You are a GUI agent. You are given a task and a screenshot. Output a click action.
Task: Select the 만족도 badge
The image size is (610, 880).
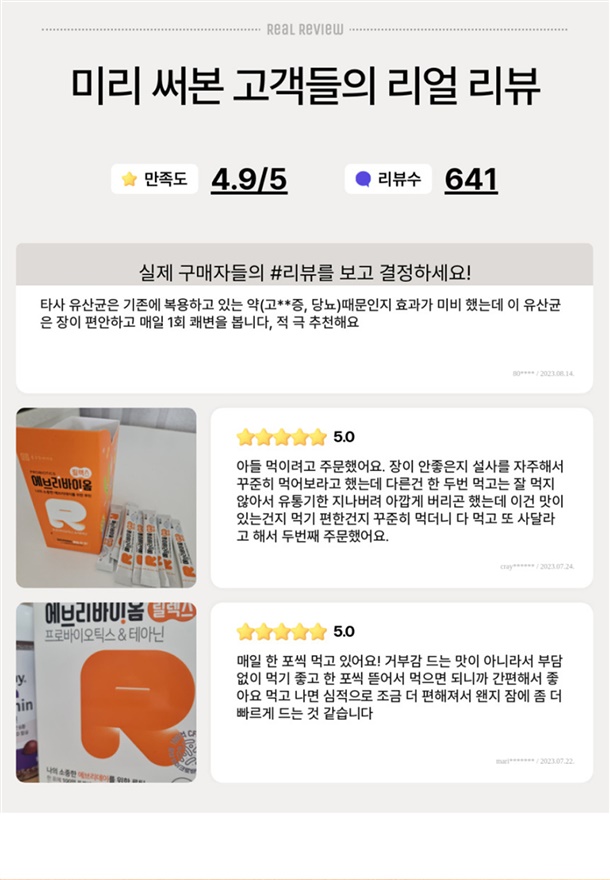click(154, 179)
